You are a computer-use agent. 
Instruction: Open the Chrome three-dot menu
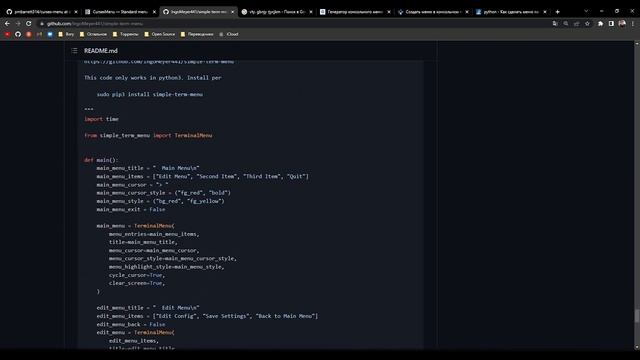[x=633, y=24]
